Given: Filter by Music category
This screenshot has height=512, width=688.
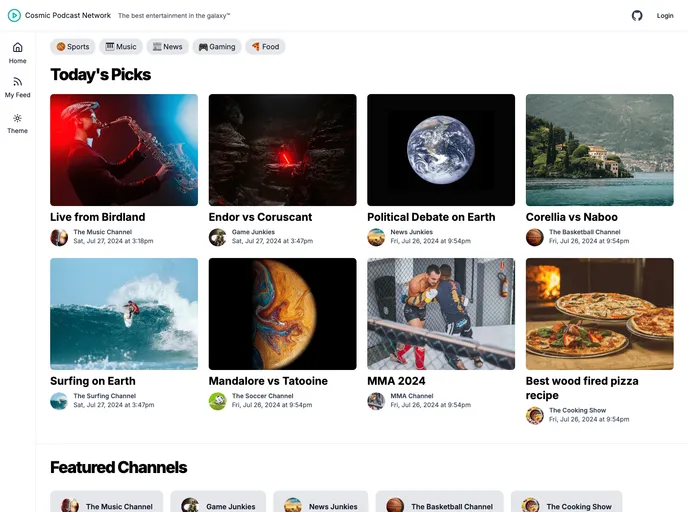Looking at the screenshot, I should coord(121,47).
